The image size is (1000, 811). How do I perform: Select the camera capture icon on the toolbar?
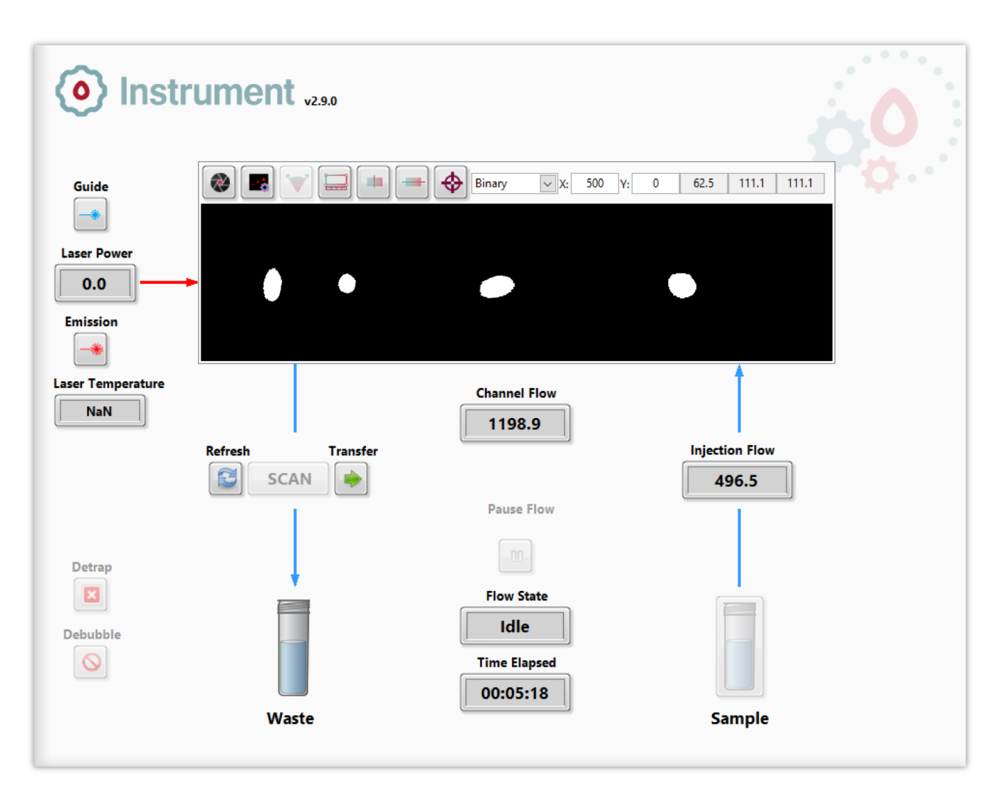(219, 182)
